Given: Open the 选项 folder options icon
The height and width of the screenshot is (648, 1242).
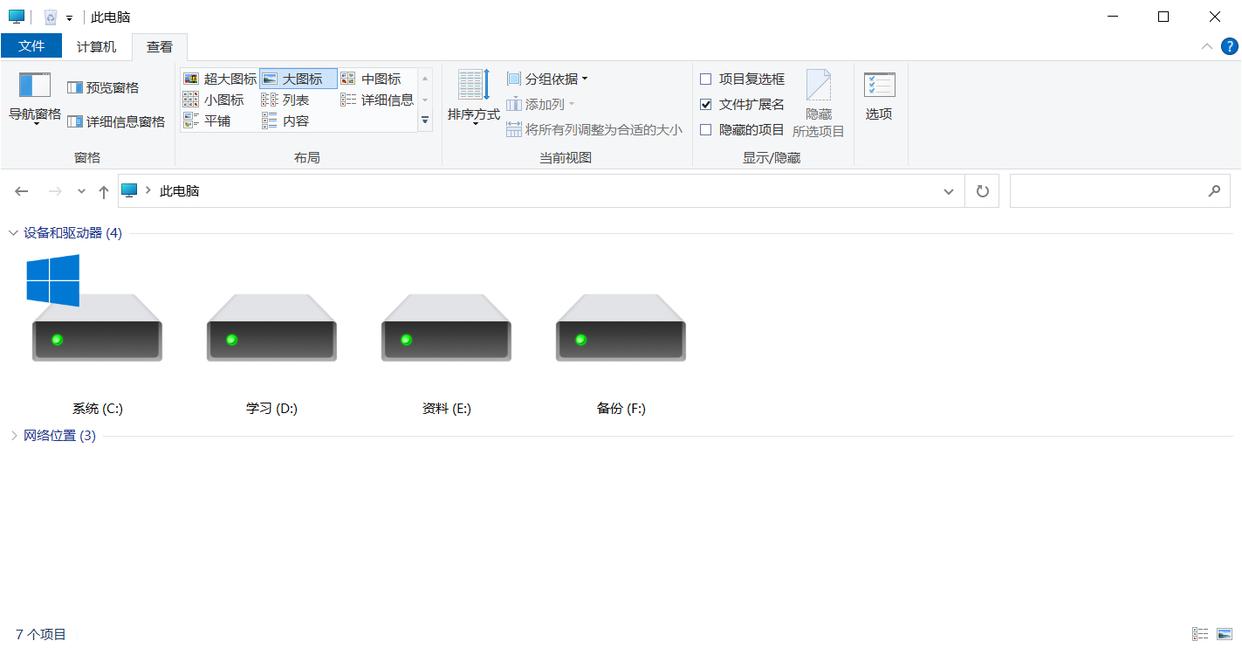Looking at the screenshot, I should pos(879,97).
